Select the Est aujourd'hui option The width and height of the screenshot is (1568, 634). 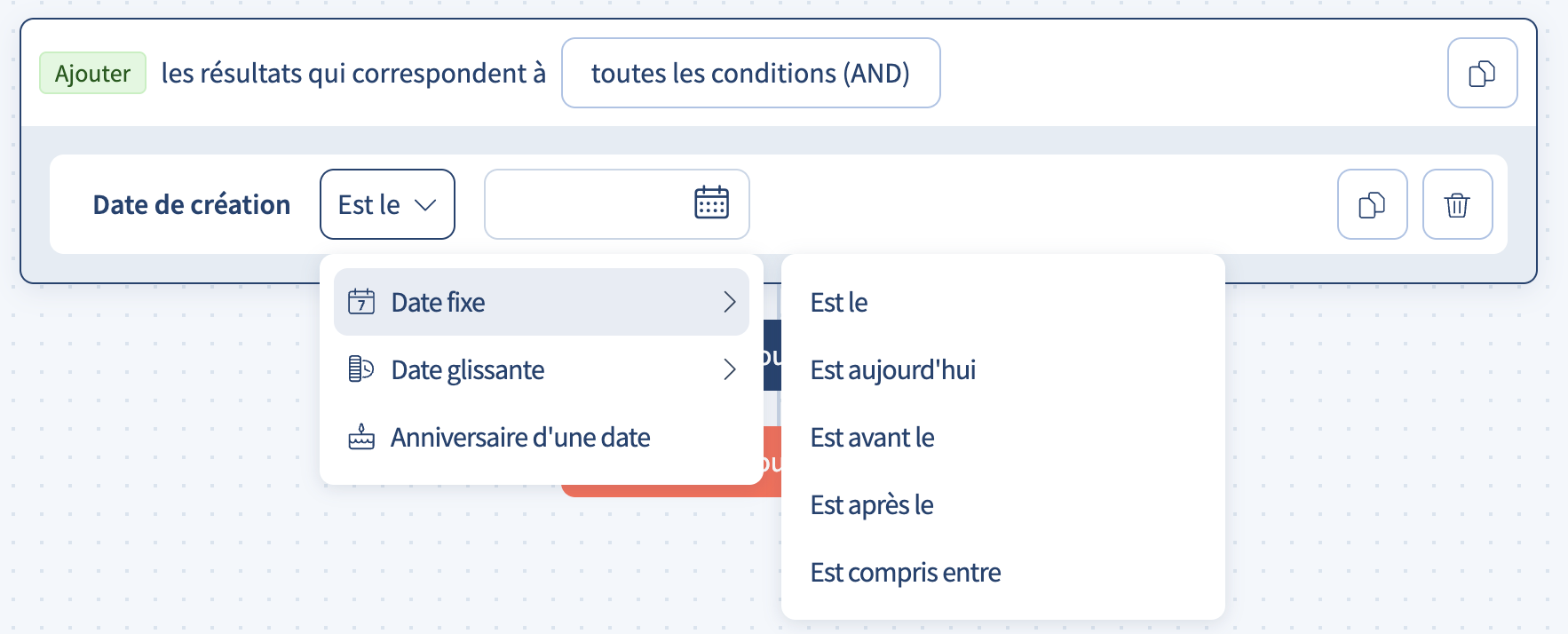[892, 370]
